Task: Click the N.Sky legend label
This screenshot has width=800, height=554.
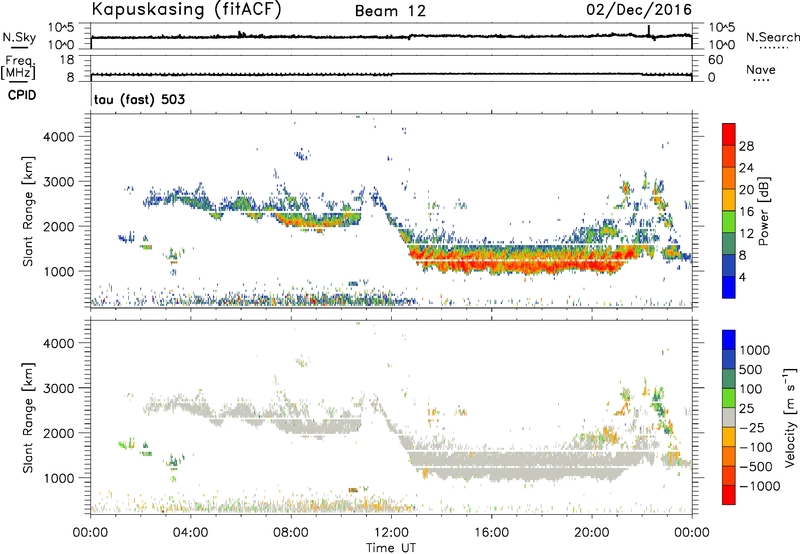Action: point(19,37)
